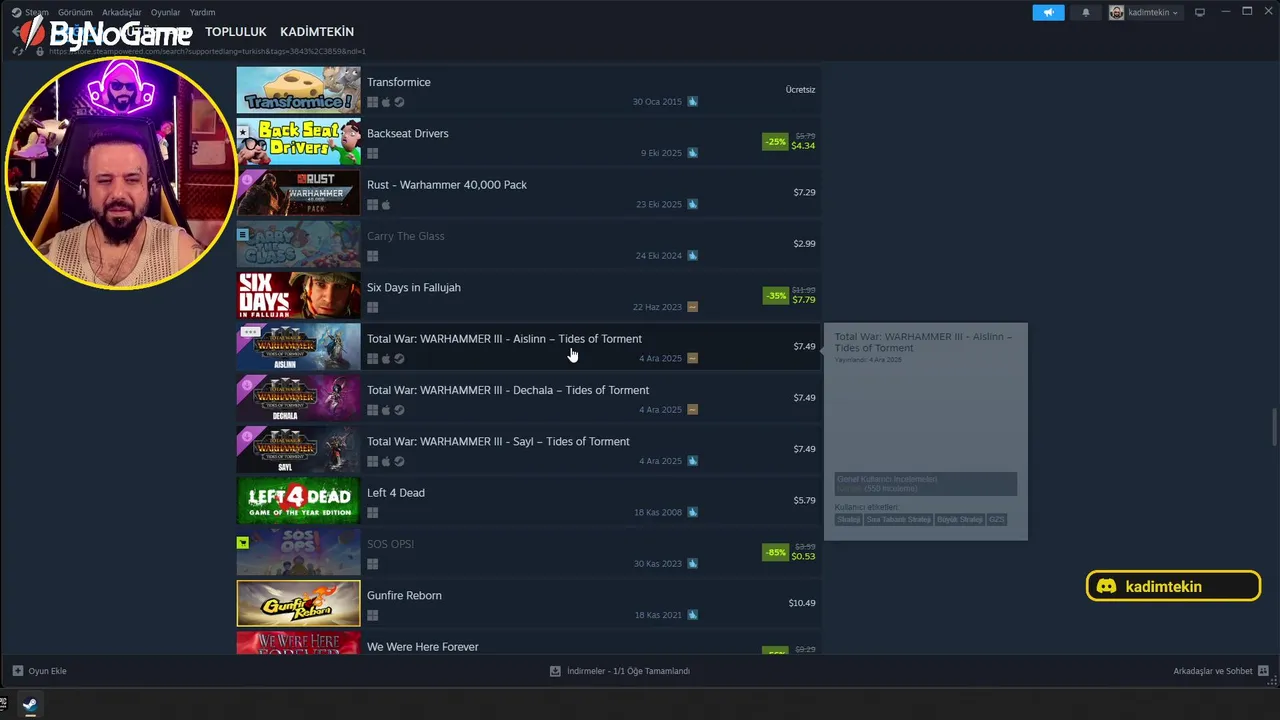The width and height of the screenshot is (1280, 720).
Task: Click the purple DLC badge on the Sayl thumbnail
Action: point(247,437)
